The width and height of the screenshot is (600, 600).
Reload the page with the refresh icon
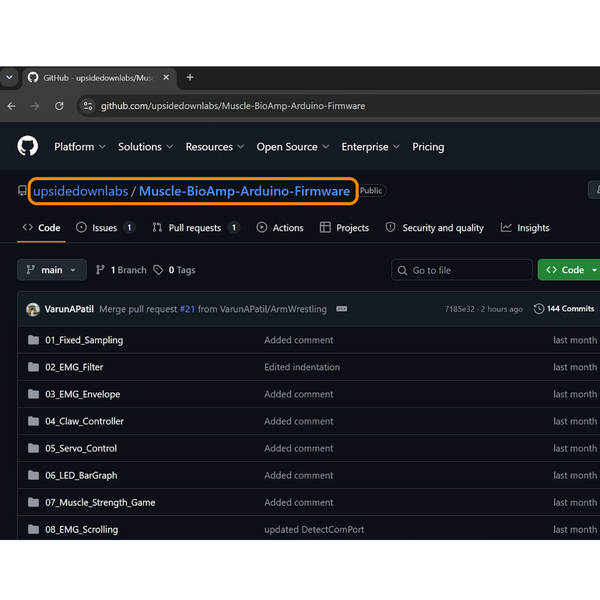click(x=59, y=106)
